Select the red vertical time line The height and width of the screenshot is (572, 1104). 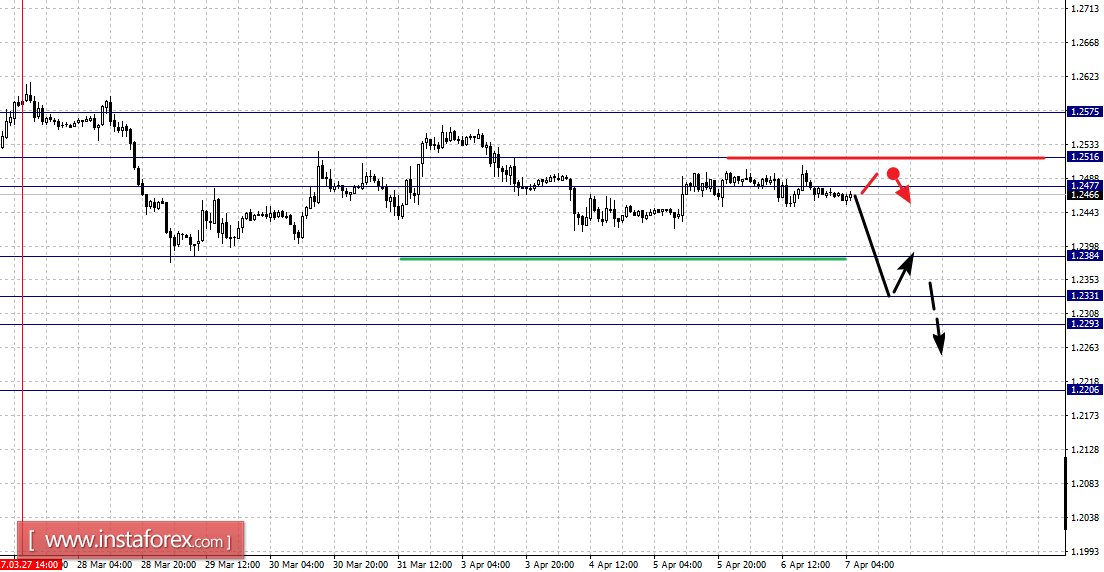click(23, 282)
